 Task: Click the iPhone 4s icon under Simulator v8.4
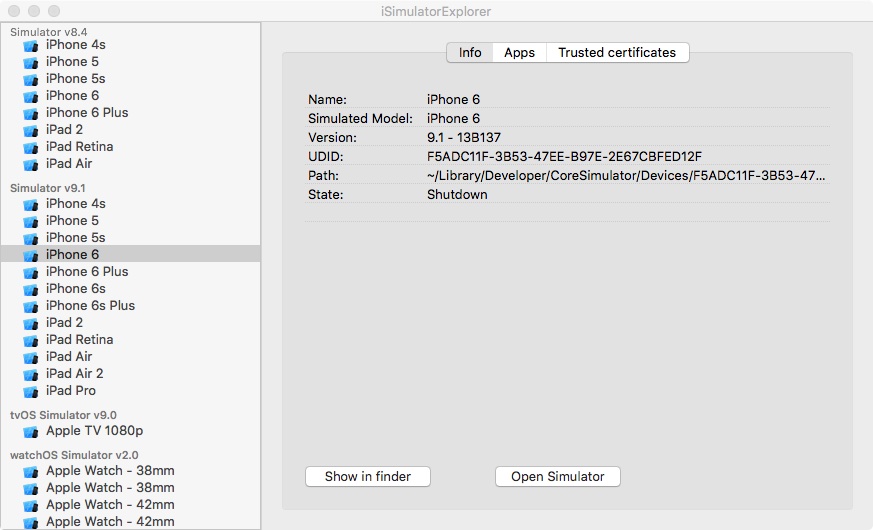(x=31, y=46)
